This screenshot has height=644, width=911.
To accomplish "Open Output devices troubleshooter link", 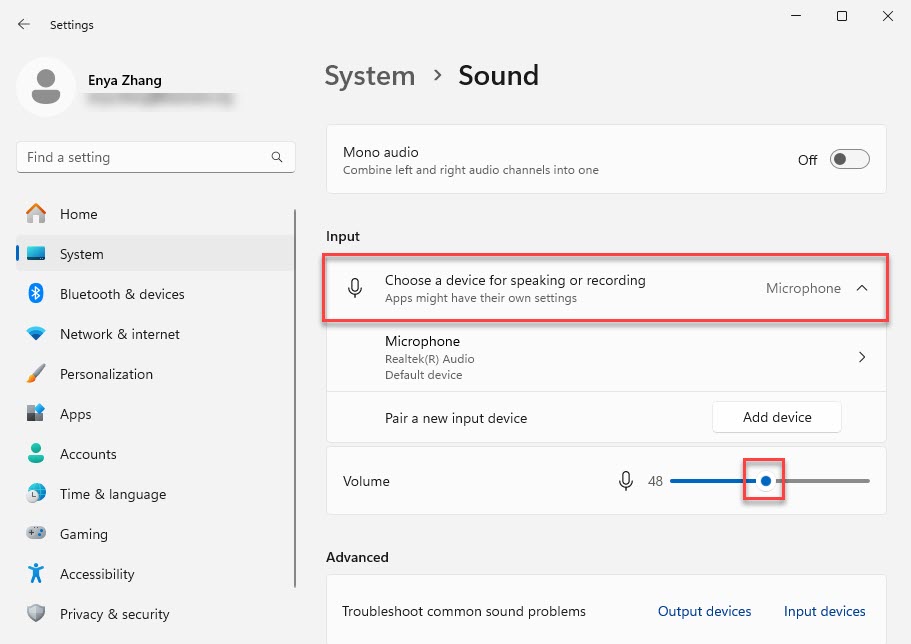I will click(704, 611).
